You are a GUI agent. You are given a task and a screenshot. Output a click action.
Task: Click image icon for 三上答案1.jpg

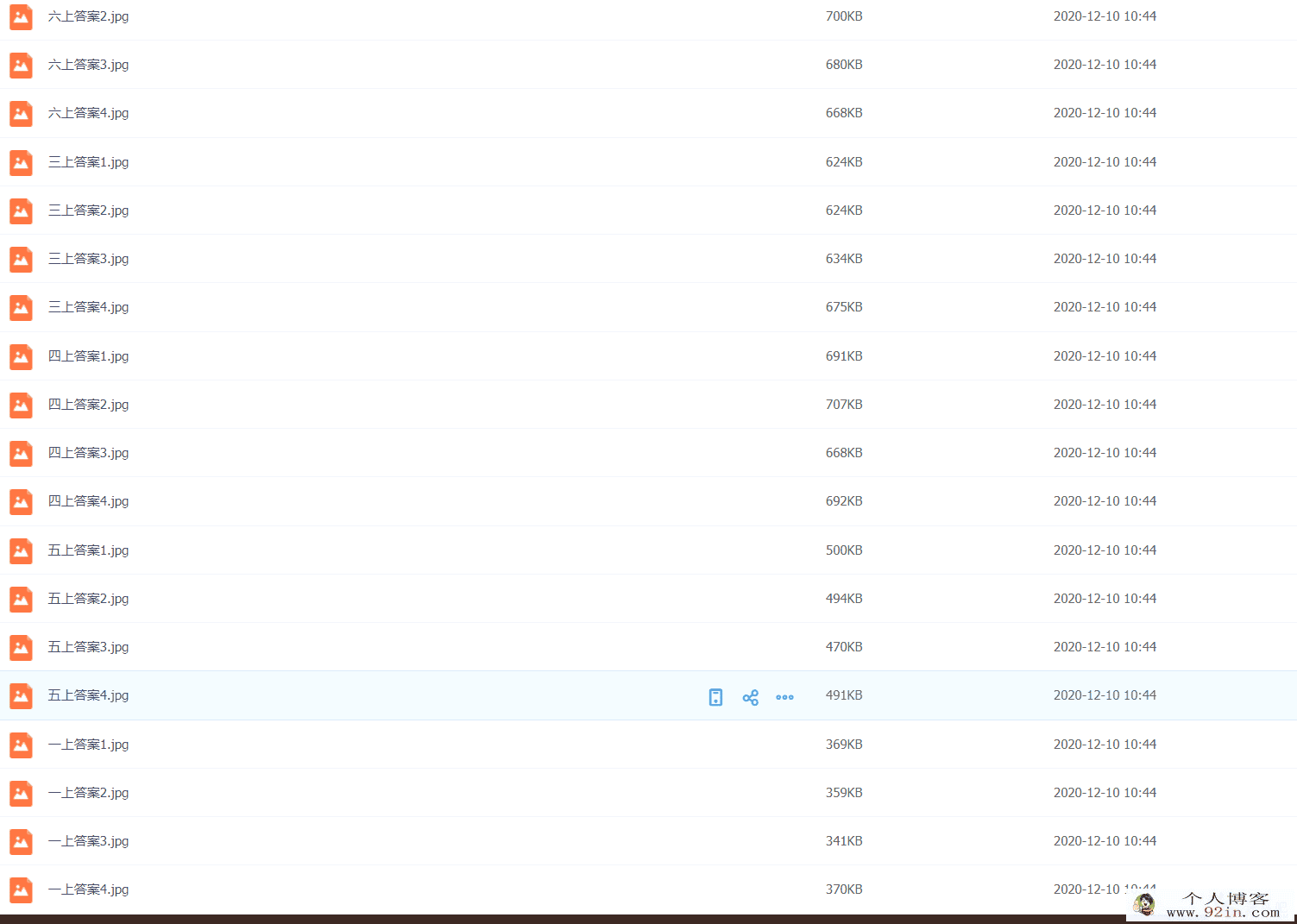point(21,162)
